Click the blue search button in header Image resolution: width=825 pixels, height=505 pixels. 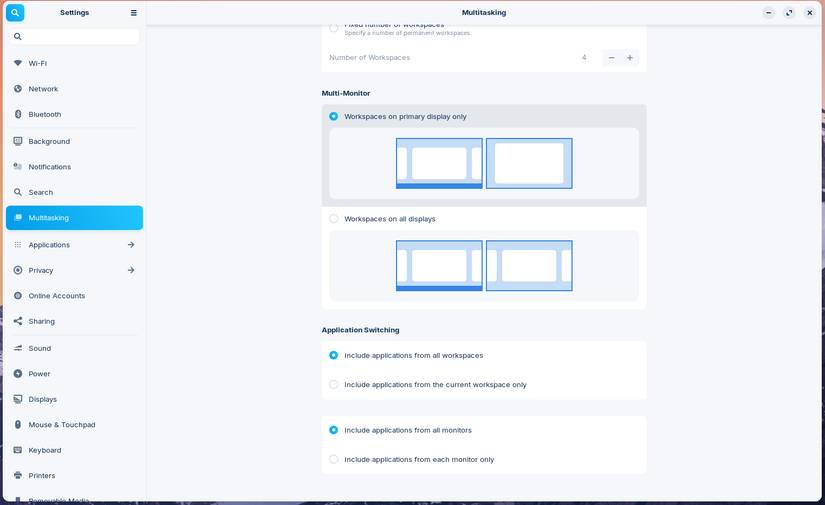pos(15,12)
